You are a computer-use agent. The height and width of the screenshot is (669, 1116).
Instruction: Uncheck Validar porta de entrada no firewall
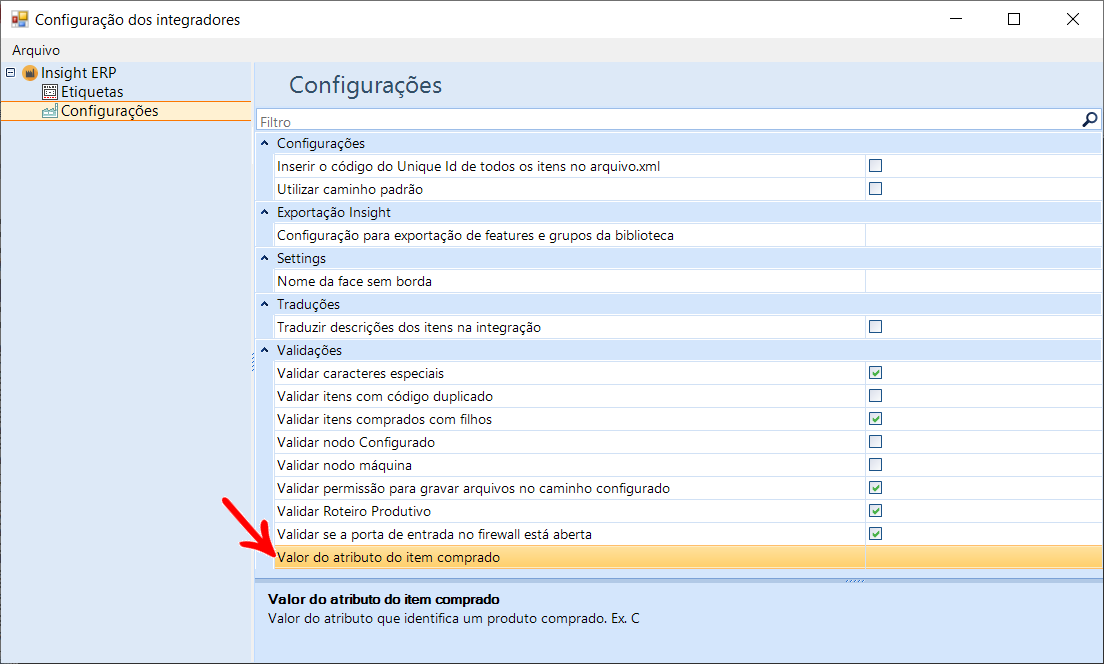(875, 534)
